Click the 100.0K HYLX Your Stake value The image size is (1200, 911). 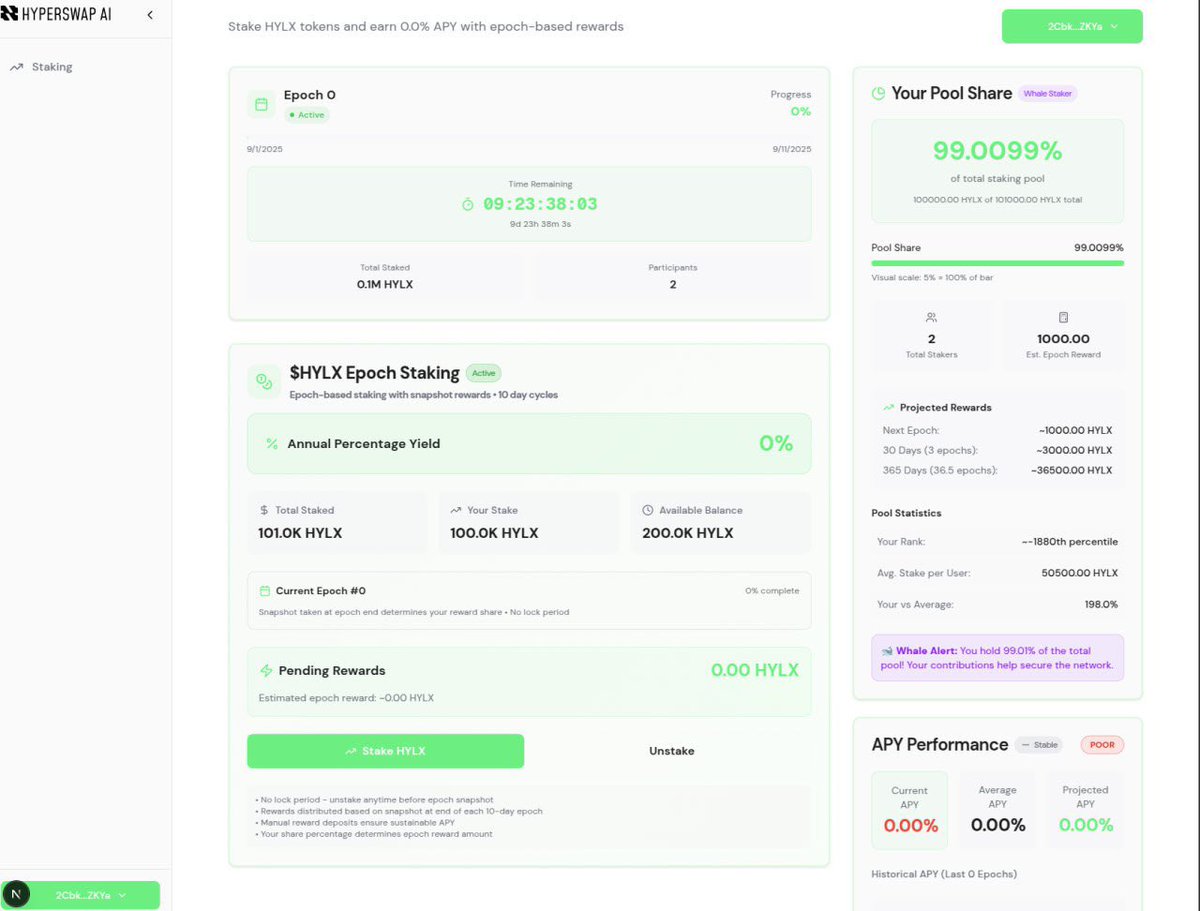tap(494, 533)
